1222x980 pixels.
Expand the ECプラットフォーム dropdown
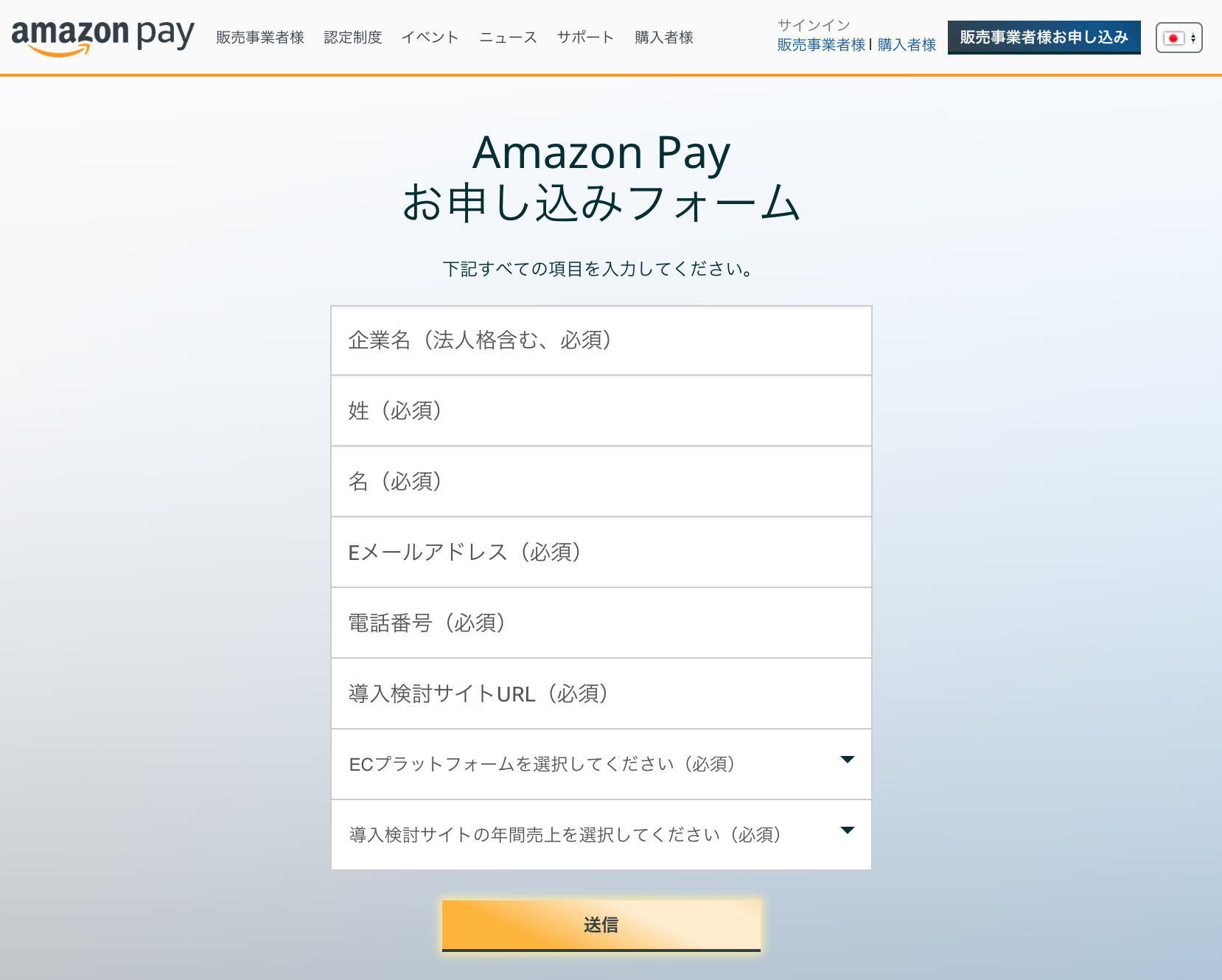[601, 765]
